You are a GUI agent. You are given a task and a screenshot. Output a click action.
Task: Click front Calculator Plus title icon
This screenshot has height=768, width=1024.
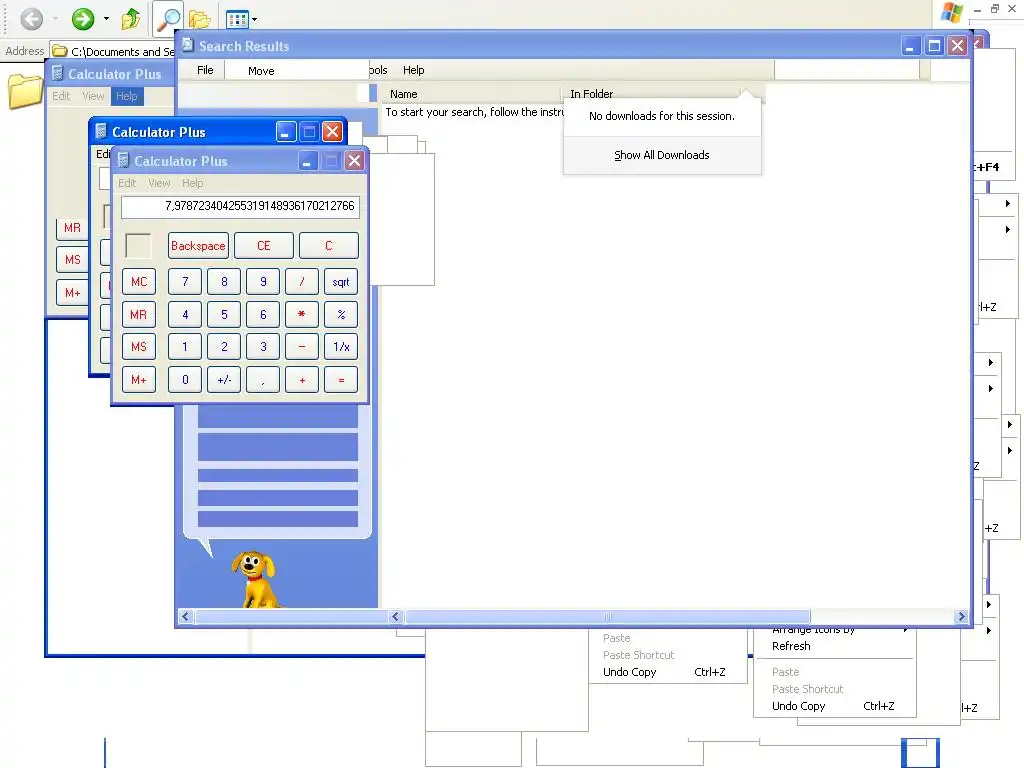[123, 161]
